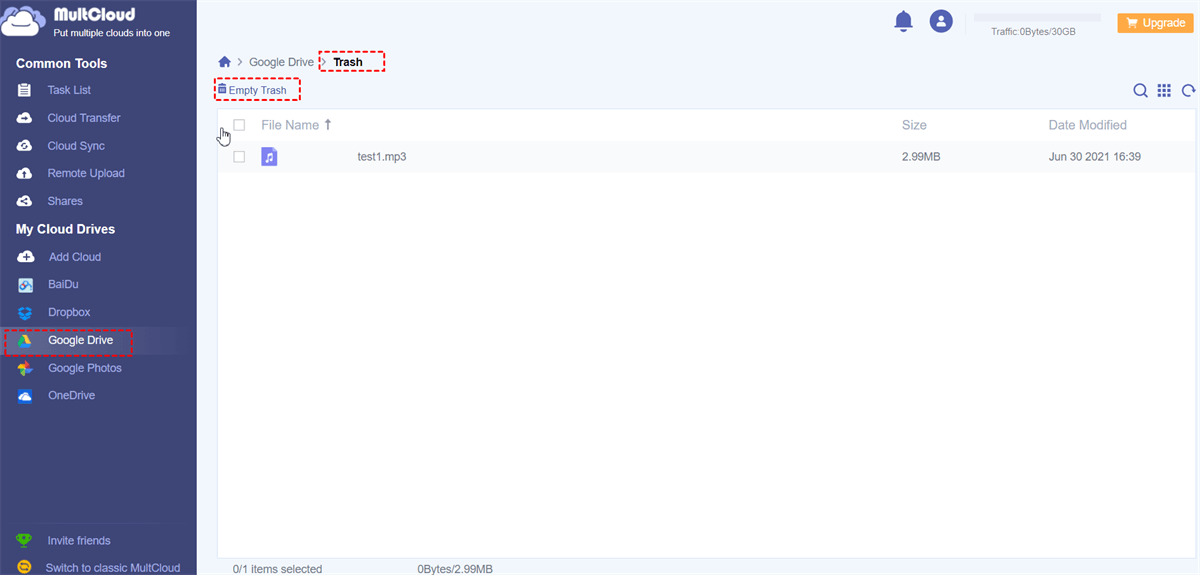
Task: Click the search magnifier icon
Action: (1140, 91)
